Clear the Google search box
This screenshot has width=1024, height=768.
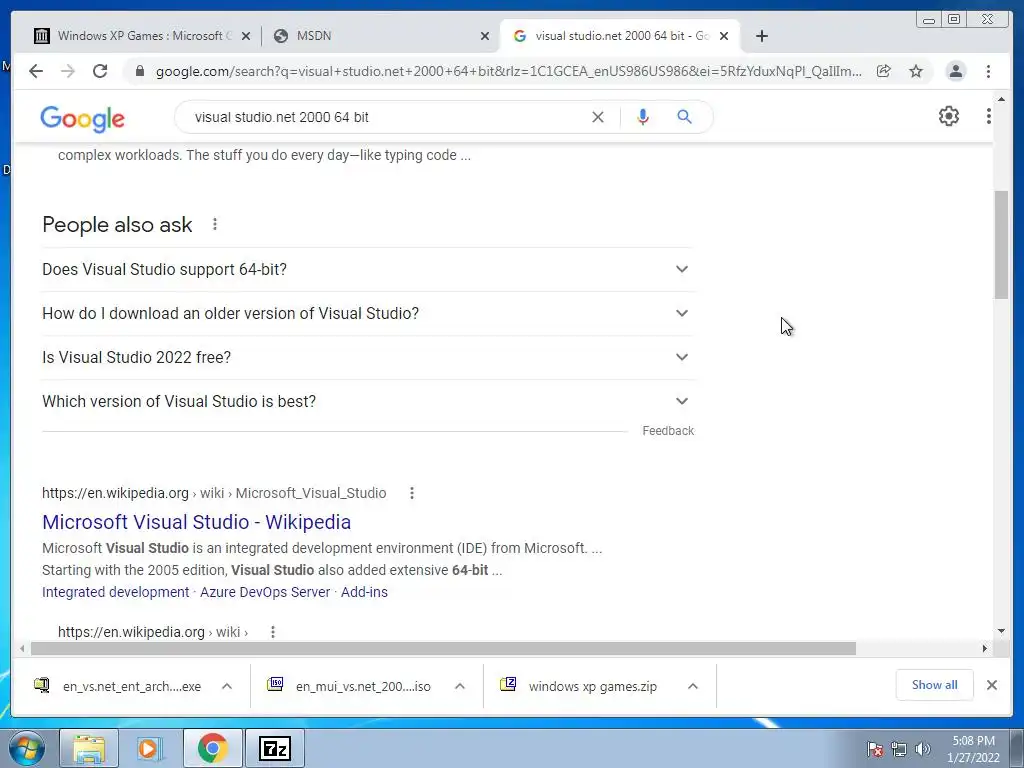pyautogui.click(x=598, y=117)
